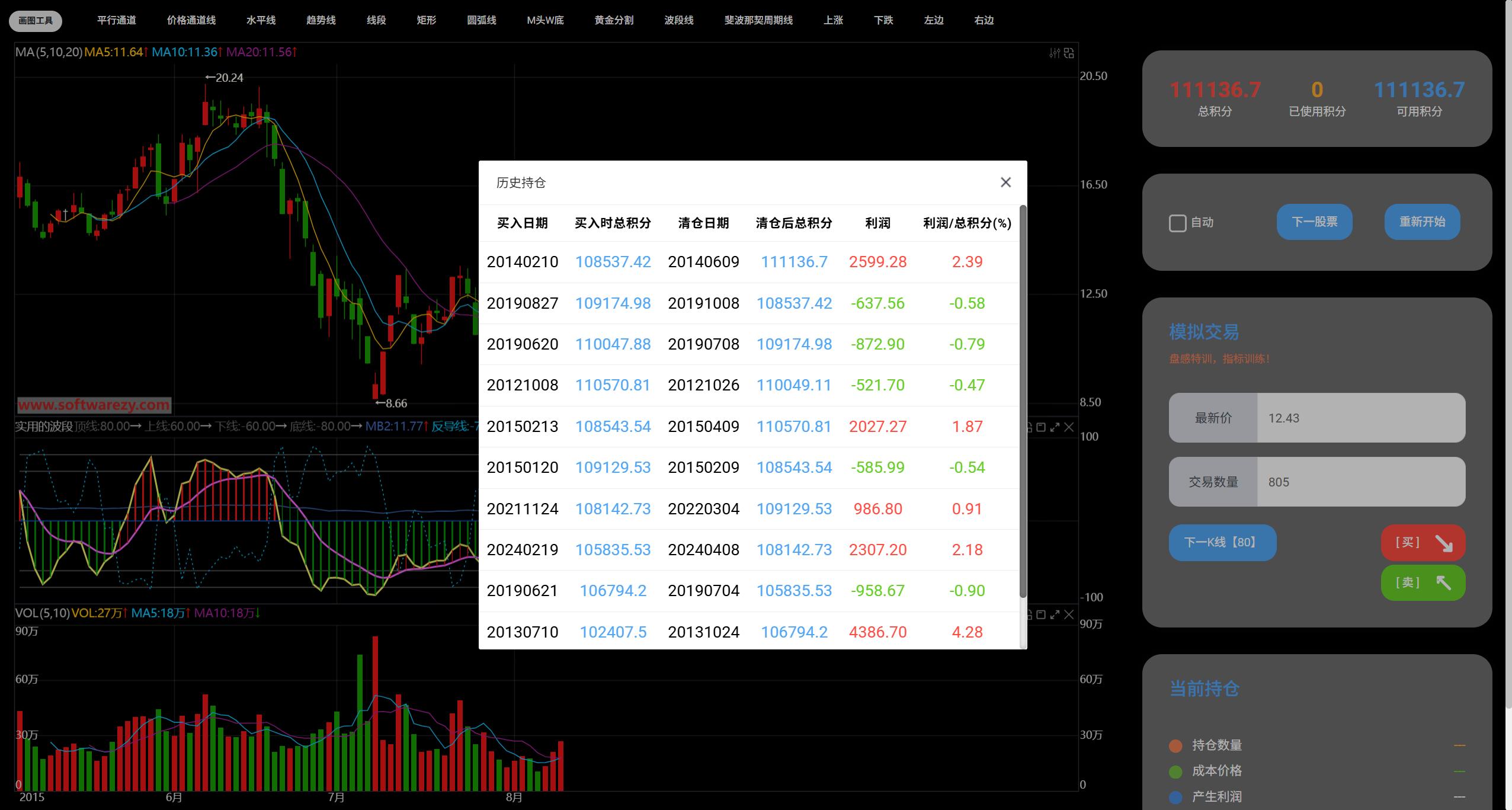The image size is (1512, 810).
Task: Open the main chart indicator settings sliders icon
Action: [1055, 53]
